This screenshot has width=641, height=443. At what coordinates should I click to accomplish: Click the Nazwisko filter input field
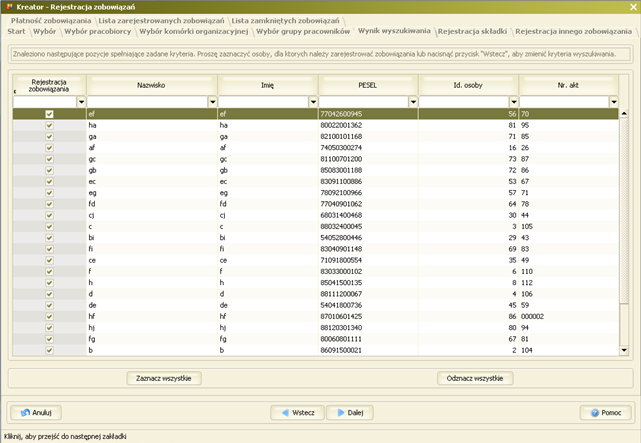pyautogui.click(x=148, y=102)
